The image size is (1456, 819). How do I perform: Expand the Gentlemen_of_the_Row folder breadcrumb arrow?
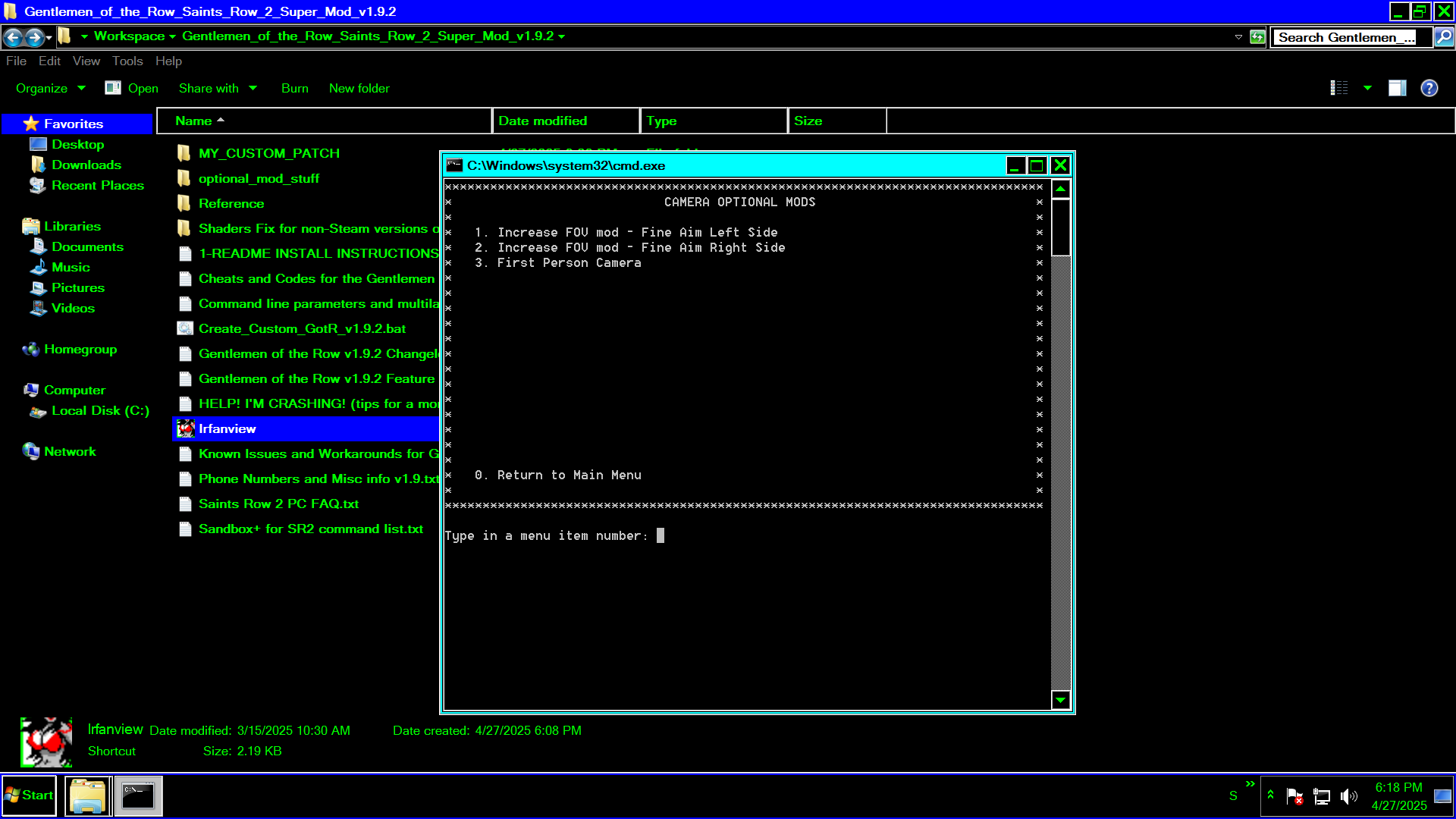[x=562, y=36]
